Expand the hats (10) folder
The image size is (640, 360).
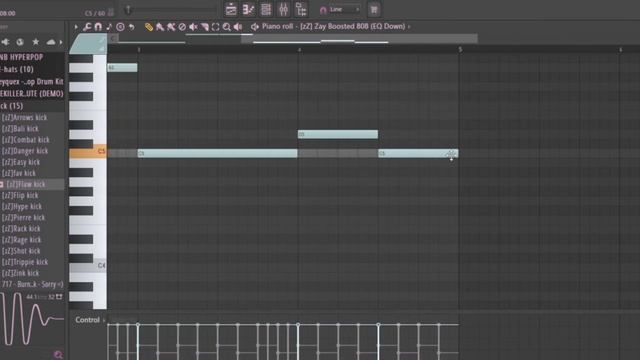point(17,69)
